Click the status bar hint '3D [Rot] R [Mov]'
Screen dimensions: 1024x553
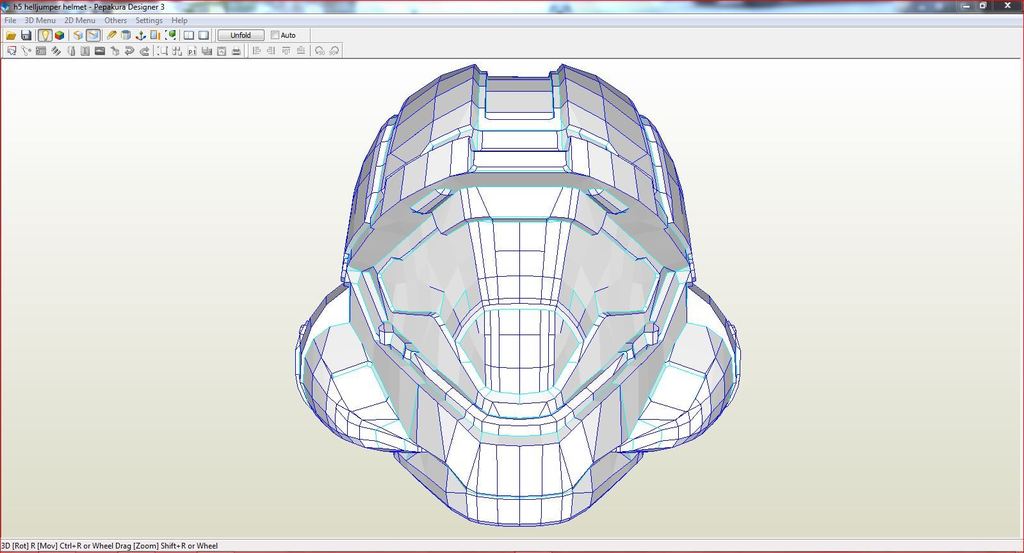click(29, 546)
